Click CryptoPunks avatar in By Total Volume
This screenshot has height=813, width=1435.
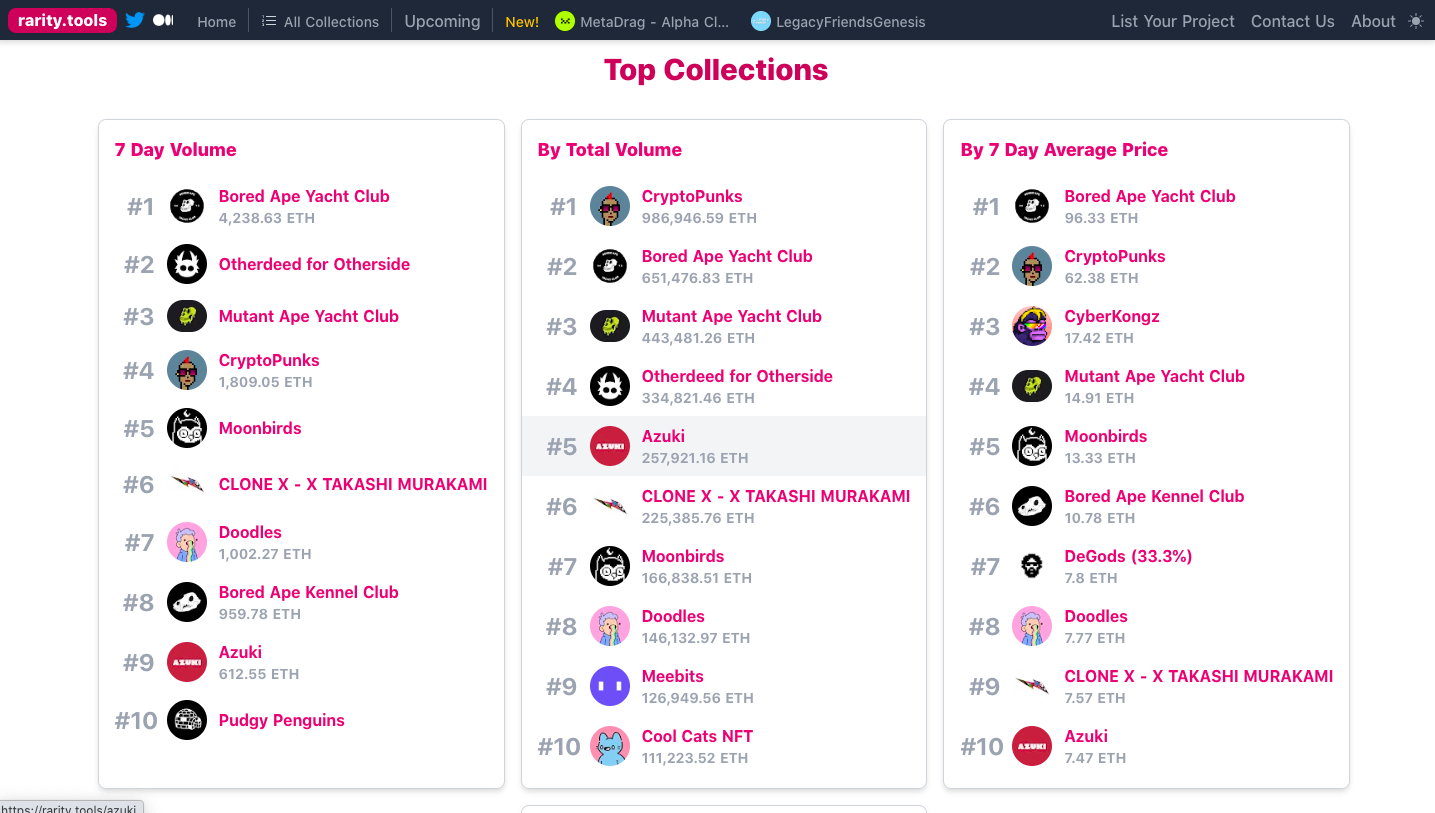[x=610, y=206]
